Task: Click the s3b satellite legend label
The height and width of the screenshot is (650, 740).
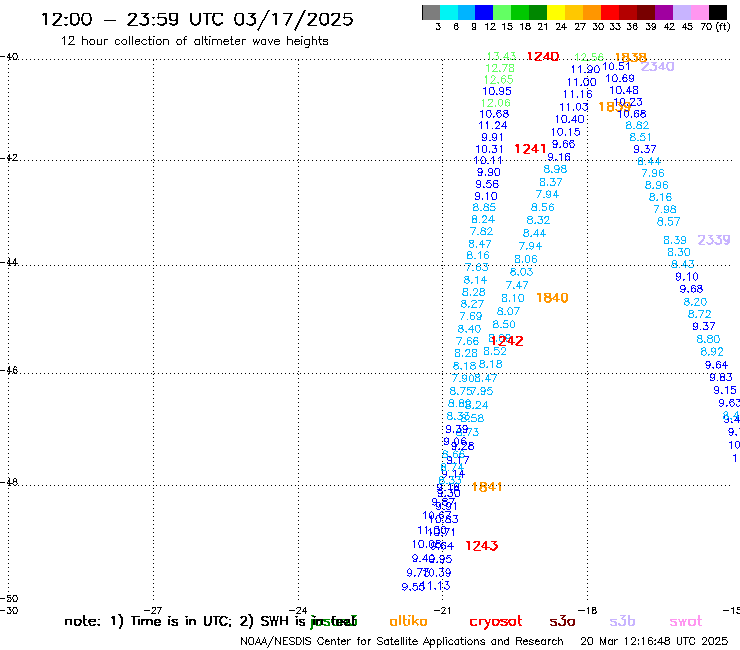Action: click(622, 621)
